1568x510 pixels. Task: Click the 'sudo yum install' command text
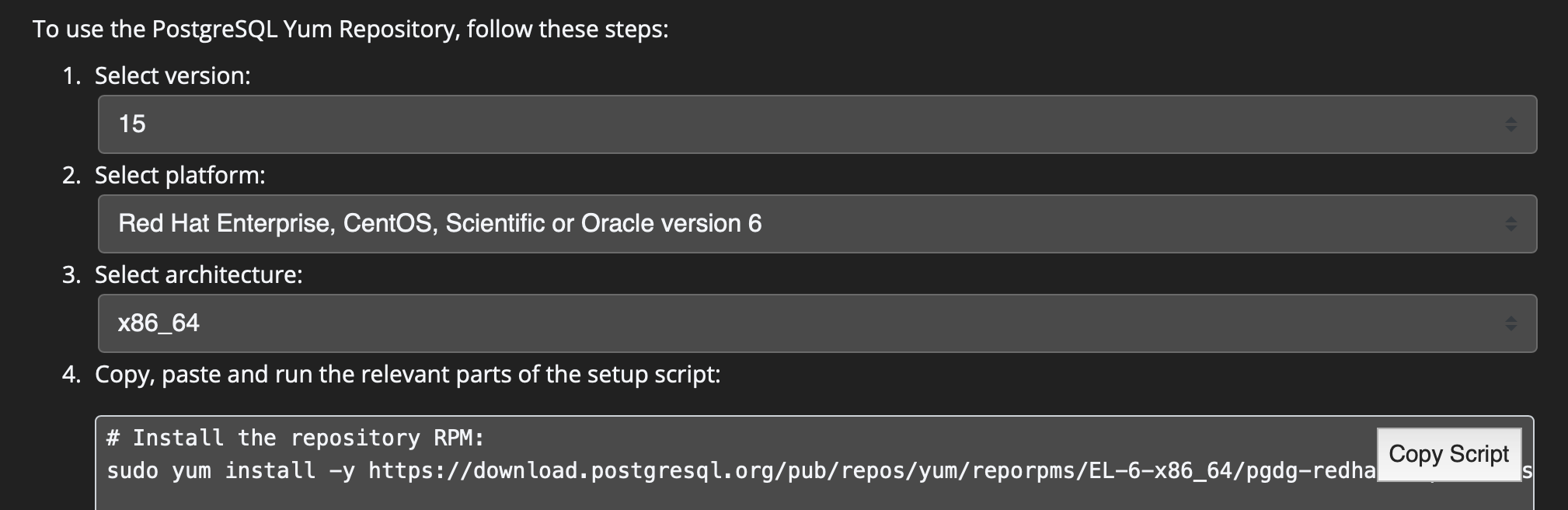(211, 471)
